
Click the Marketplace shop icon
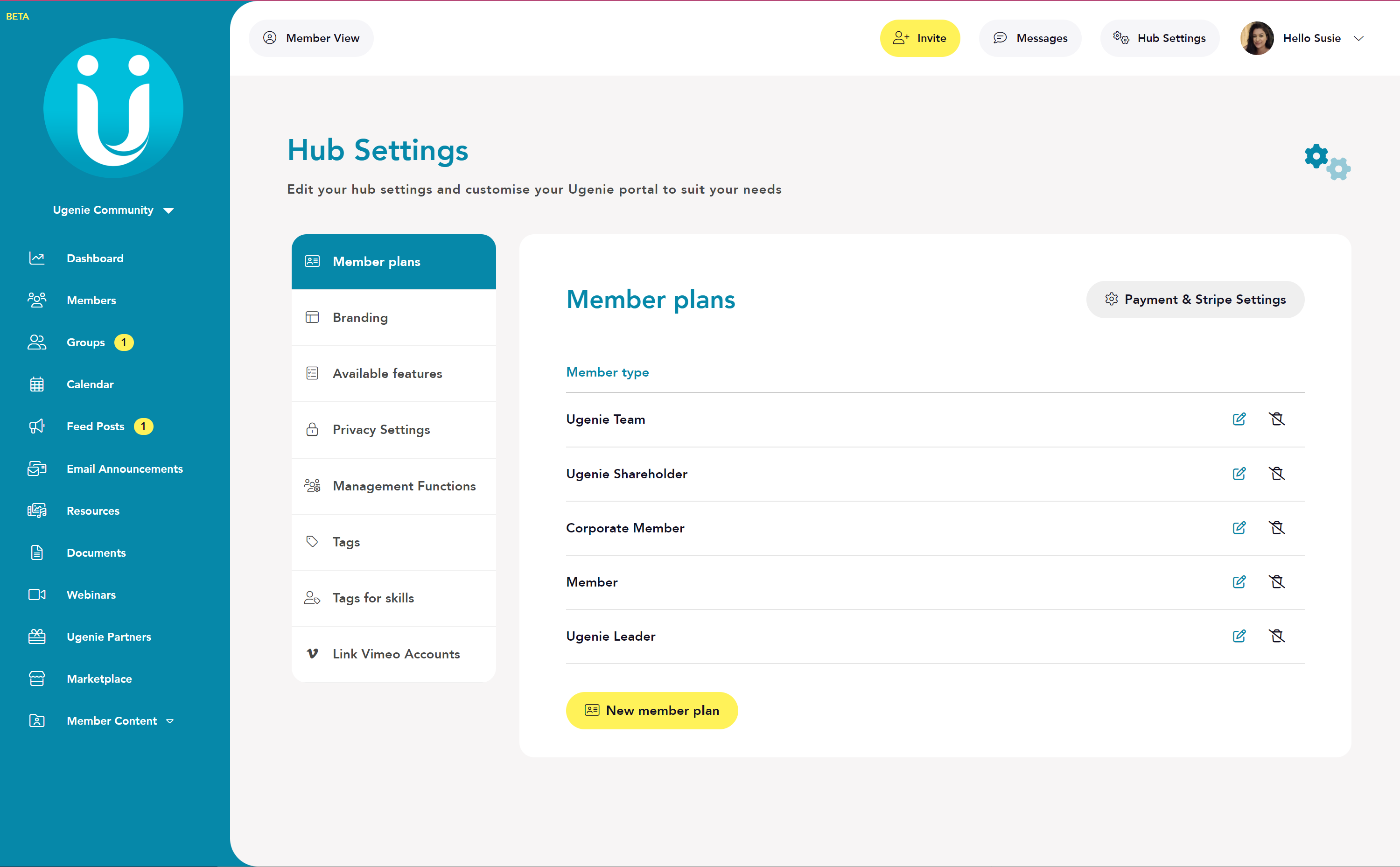point(37,678)
